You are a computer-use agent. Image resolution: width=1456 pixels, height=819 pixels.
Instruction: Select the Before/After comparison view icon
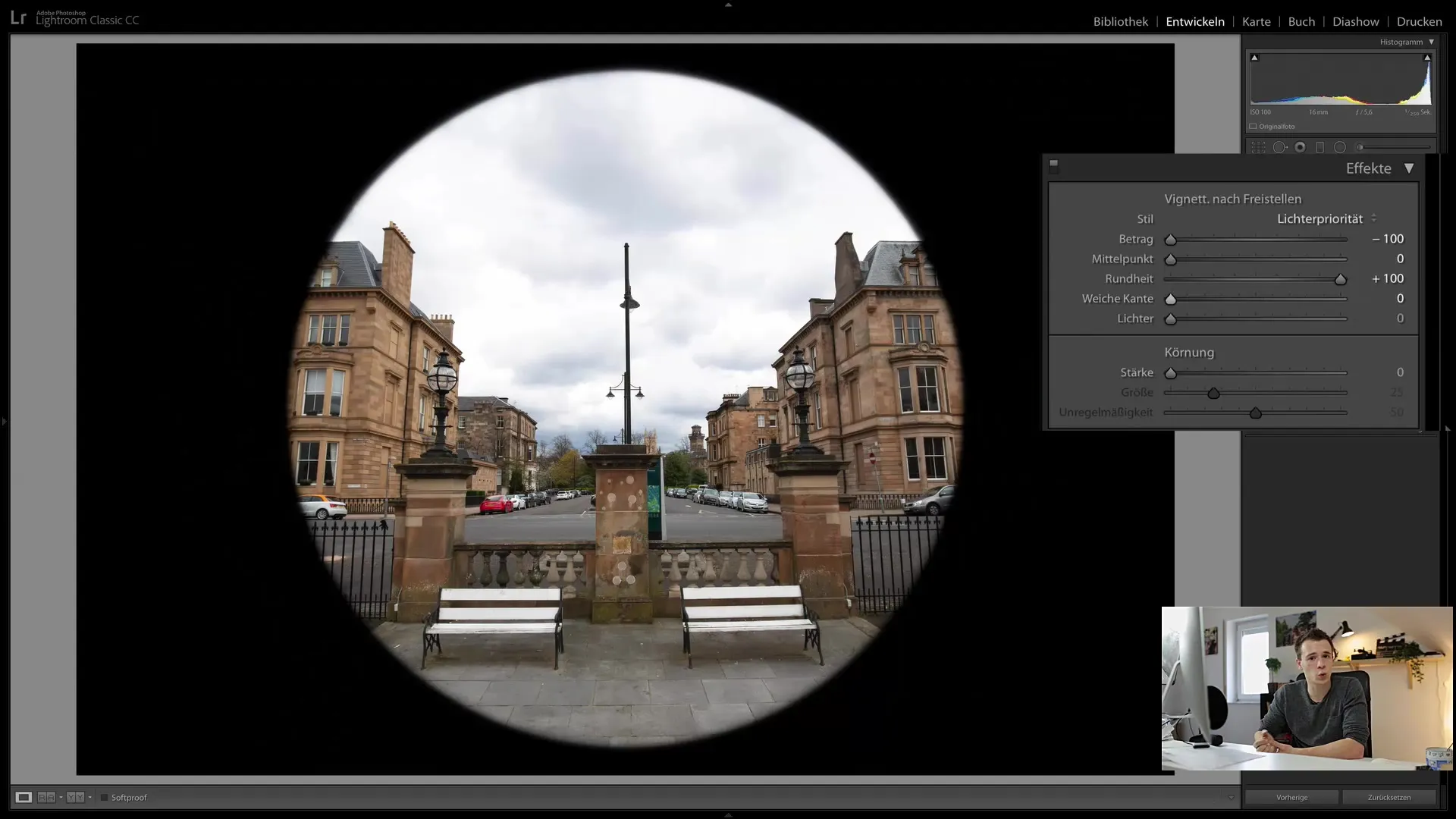[45, 797]
